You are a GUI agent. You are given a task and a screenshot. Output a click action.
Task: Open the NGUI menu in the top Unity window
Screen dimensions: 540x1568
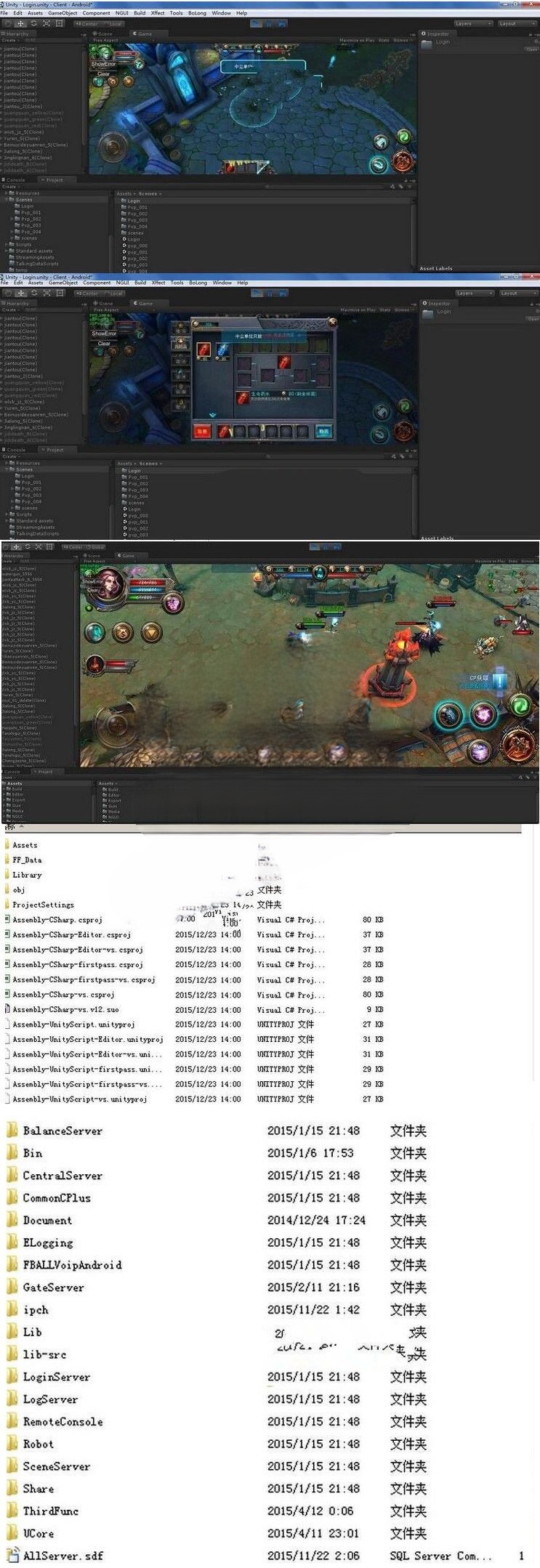[x=122, y=13]
